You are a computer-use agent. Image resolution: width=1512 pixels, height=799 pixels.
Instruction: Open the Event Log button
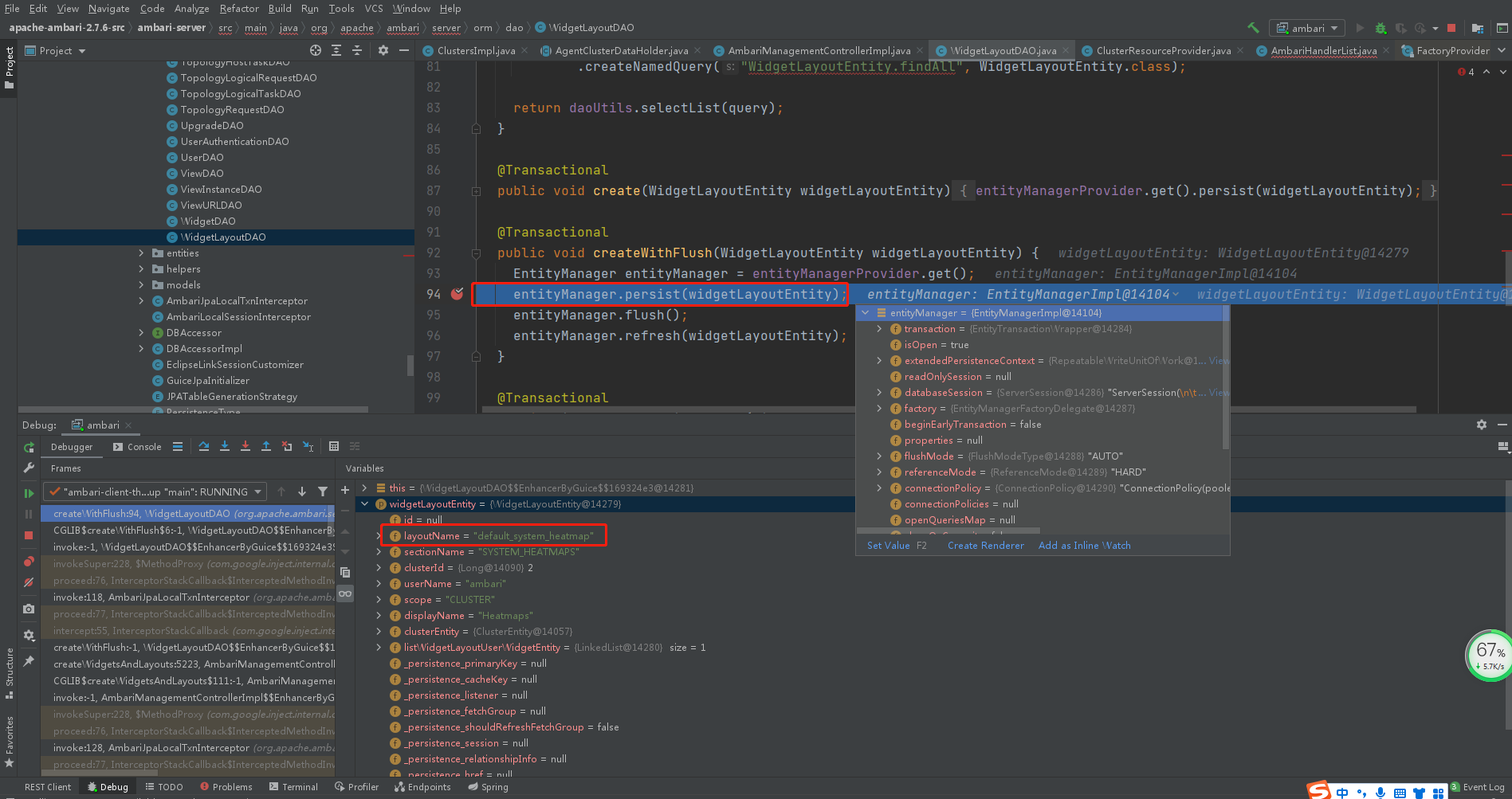[x=1478, y=787]
